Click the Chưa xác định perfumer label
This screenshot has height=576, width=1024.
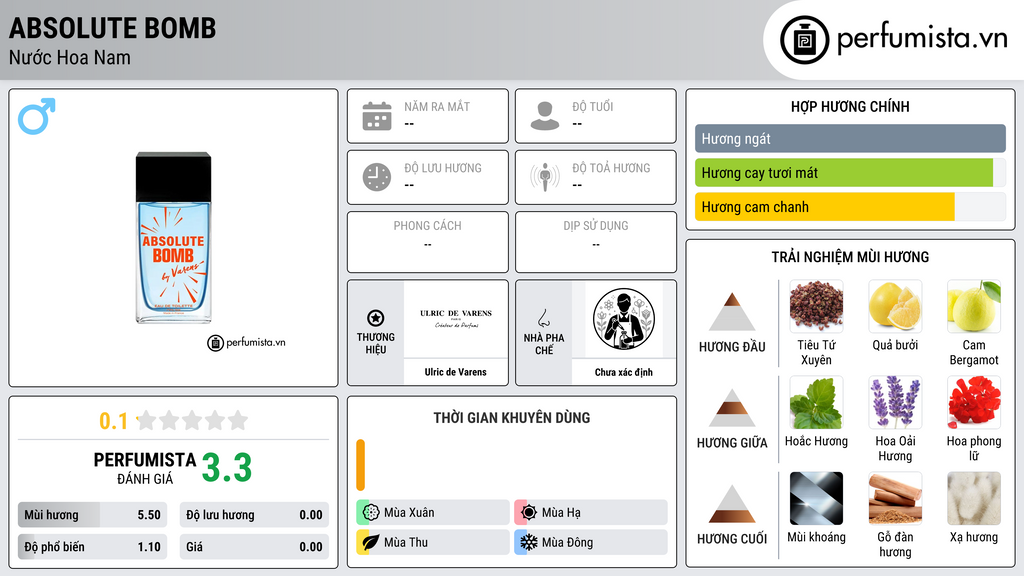[624, 372]
